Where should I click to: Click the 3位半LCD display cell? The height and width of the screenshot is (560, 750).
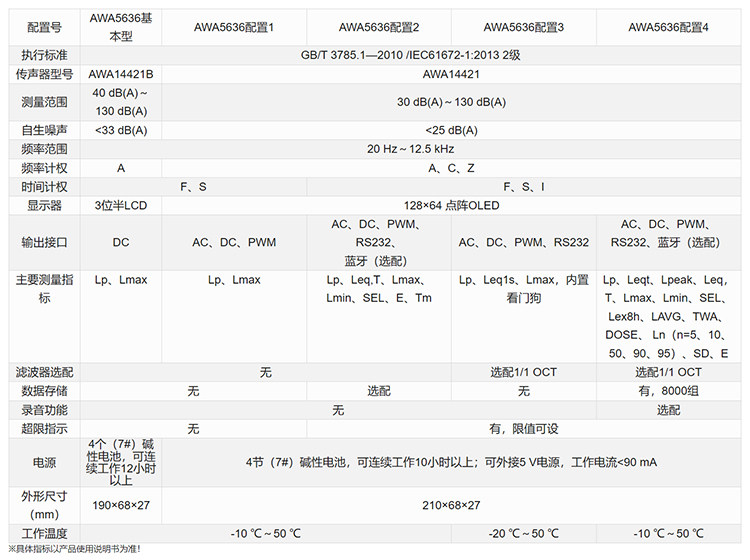[x=121, y=206]
